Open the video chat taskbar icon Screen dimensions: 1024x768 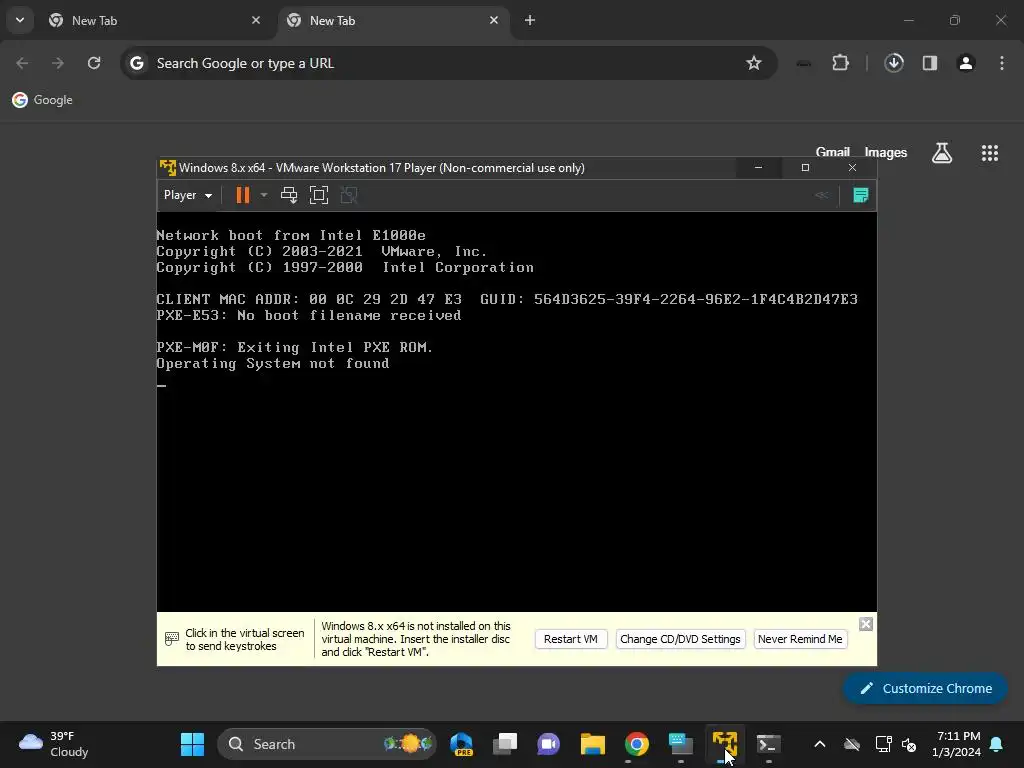coord(549,744)
